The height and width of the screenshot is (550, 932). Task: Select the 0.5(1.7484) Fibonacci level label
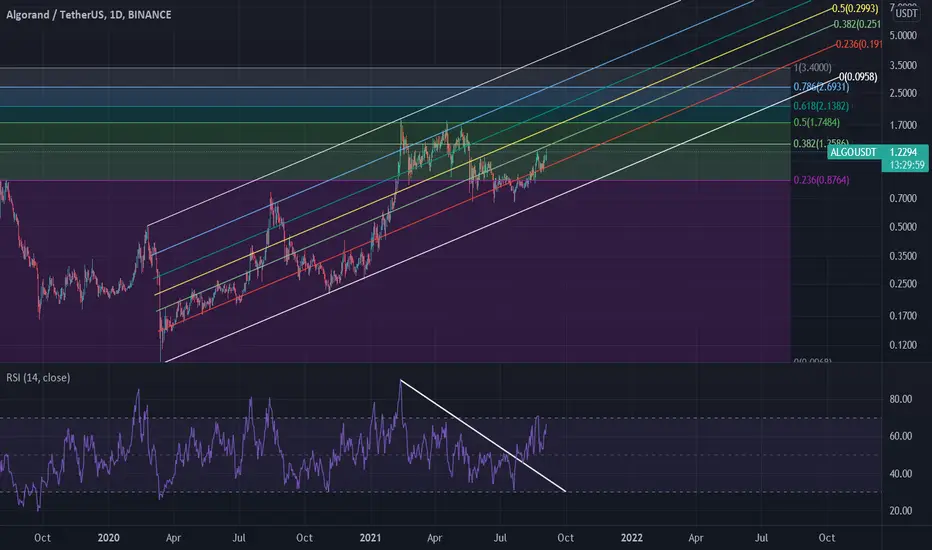click(x=817, y=122)
